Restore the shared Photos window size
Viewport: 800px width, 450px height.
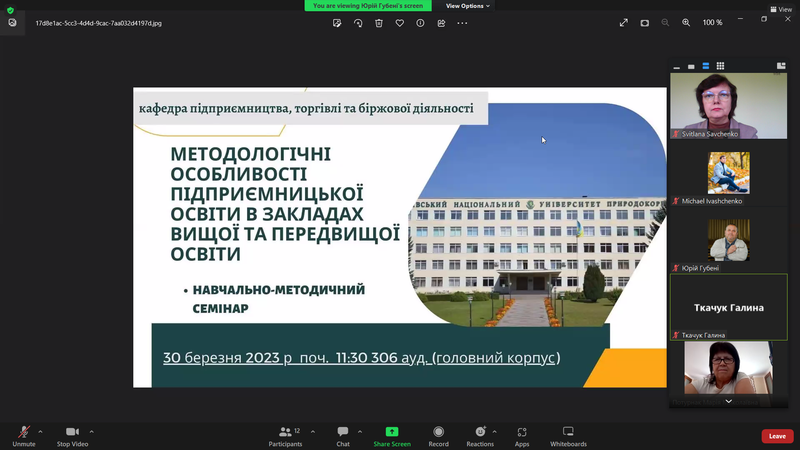(764, 19)
